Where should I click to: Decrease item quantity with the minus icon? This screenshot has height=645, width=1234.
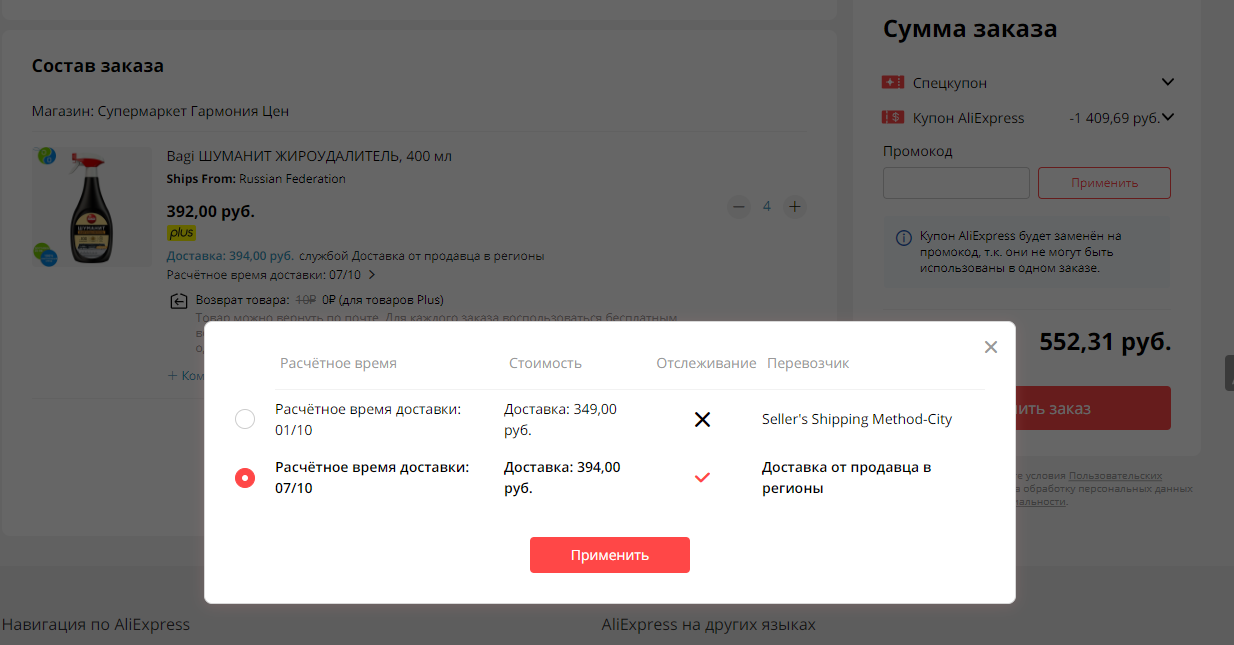coord(739,207)
